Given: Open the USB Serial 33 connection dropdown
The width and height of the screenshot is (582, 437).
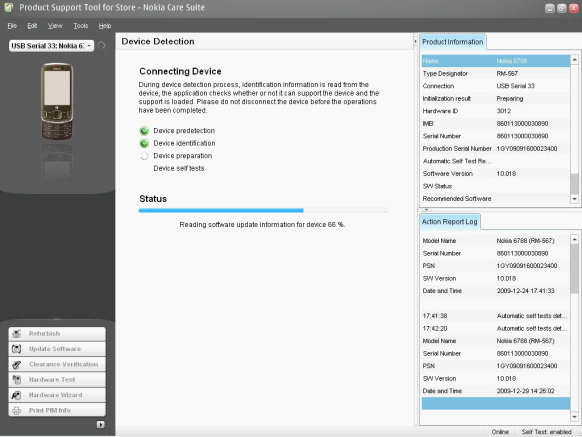Looking at the screenshot, I should pos(51,46).
